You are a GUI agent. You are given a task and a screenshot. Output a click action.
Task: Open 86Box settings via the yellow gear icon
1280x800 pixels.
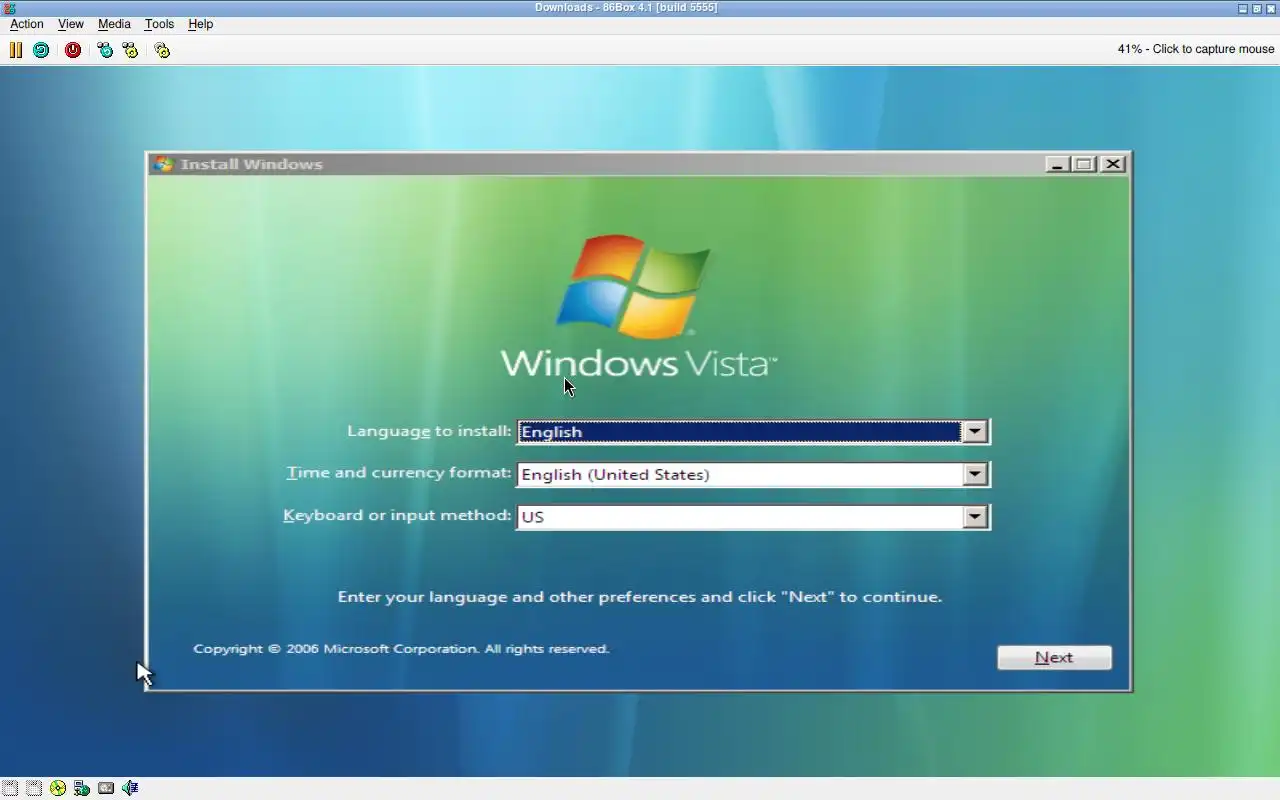point(162,49)
